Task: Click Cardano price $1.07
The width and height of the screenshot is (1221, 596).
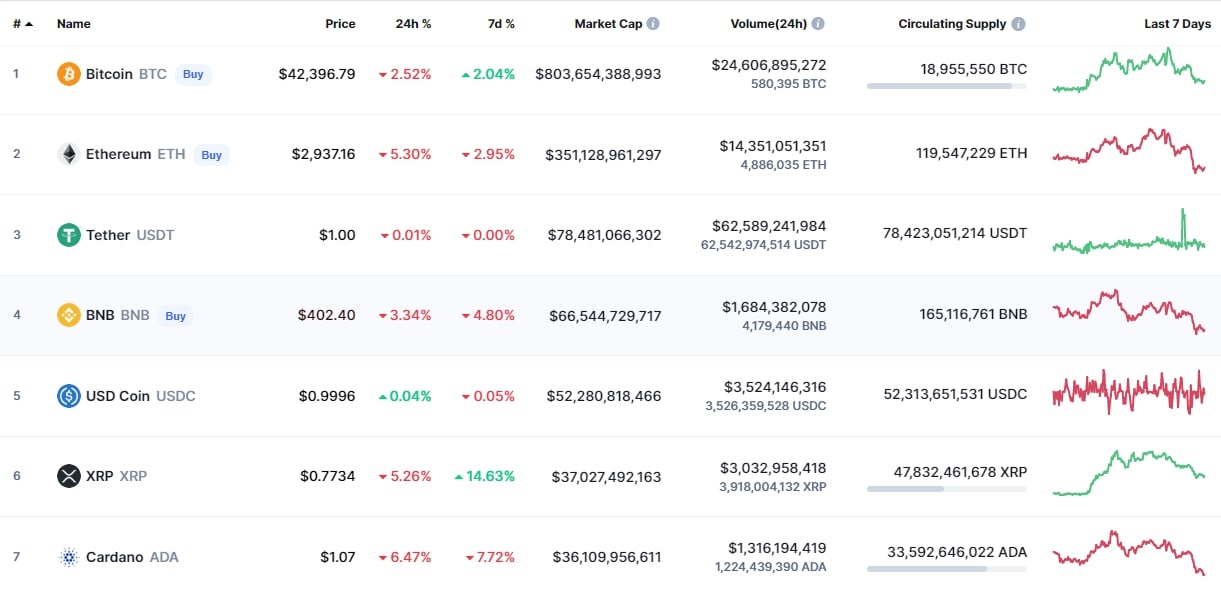Action: 337,557
